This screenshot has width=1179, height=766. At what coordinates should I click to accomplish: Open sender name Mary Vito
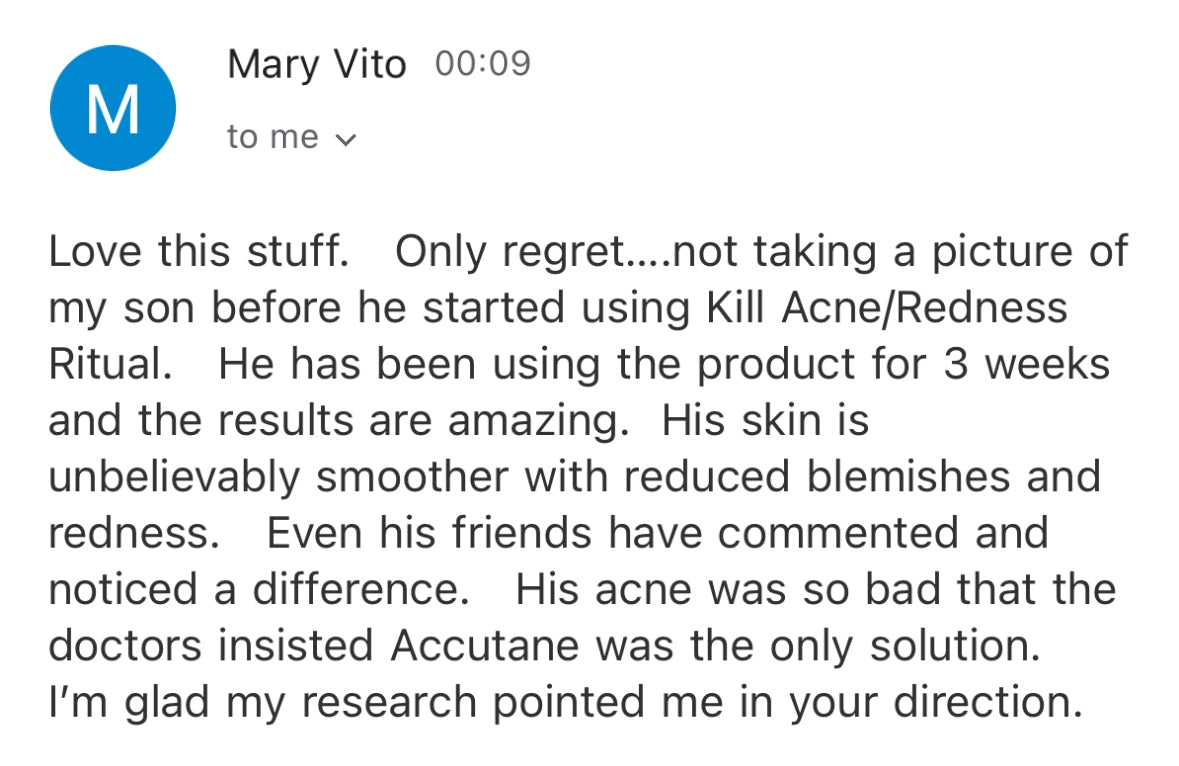point(317,65)
